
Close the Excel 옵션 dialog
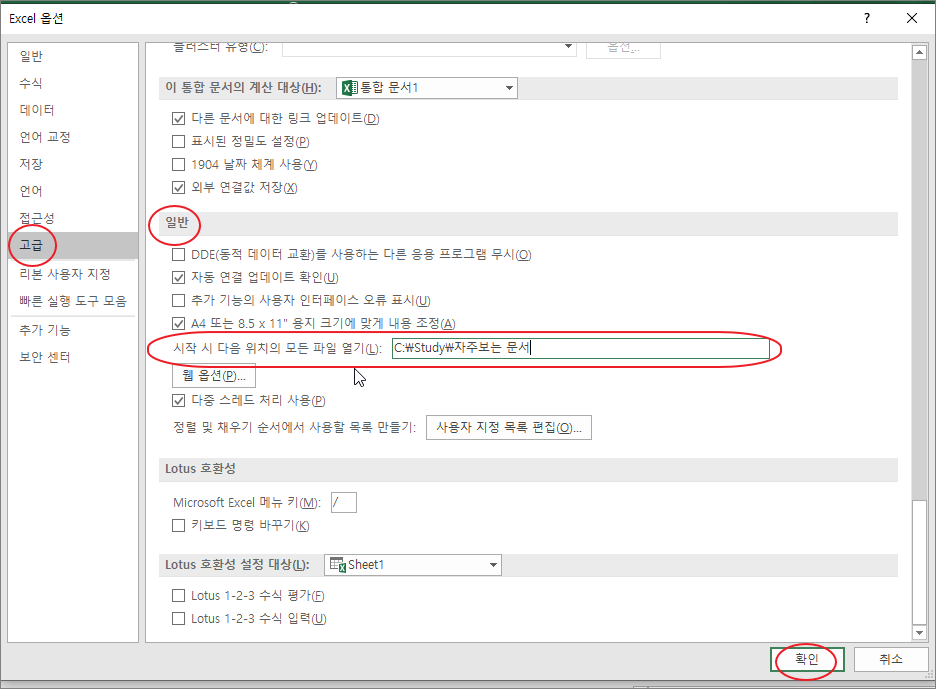point(912,19)
